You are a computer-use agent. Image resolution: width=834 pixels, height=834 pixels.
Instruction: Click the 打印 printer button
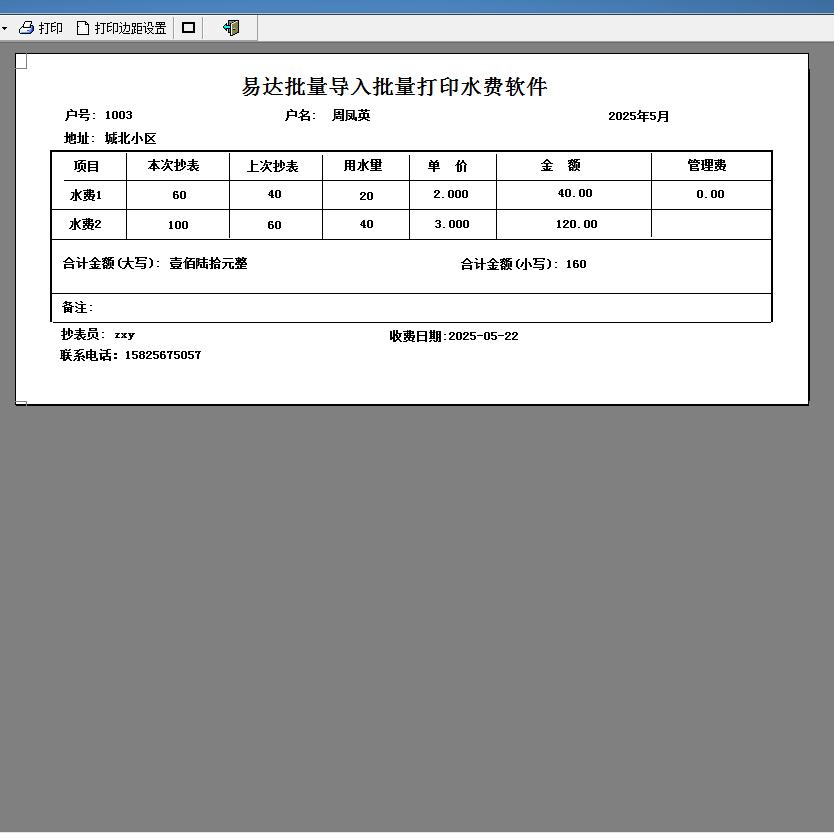click(x=41, y=28)
